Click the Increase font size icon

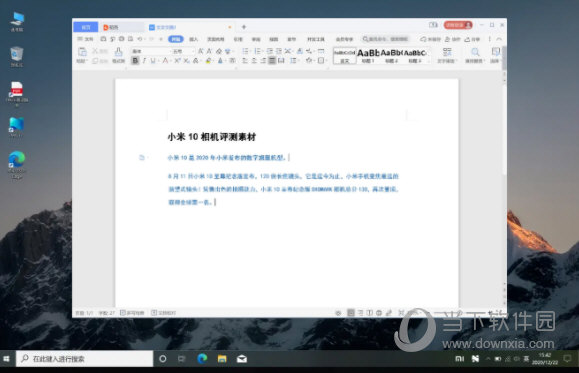click(201, 51)
